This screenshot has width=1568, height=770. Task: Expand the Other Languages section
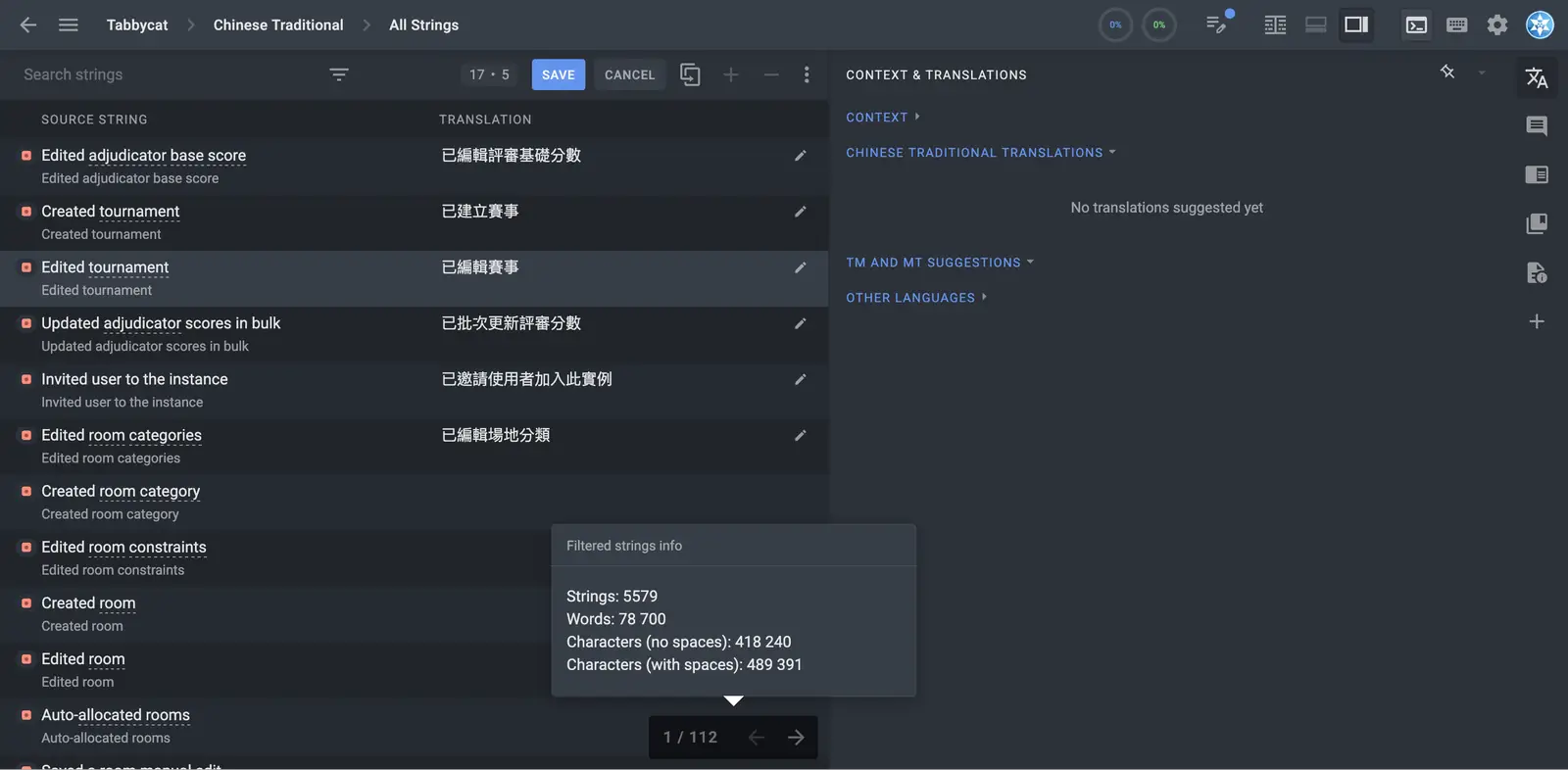(916, 298)
